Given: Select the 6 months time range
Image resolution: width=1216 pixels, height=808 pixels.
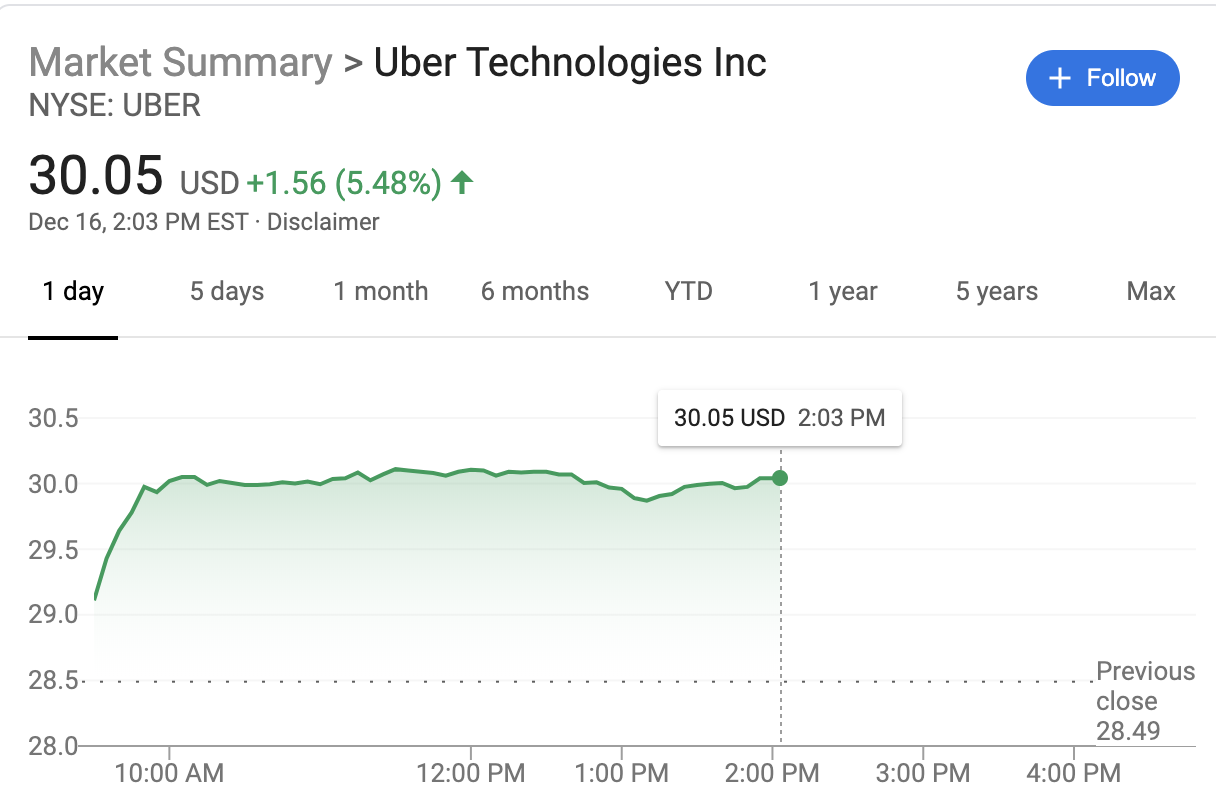Looking at the screenshot, I should coord(535,291).
